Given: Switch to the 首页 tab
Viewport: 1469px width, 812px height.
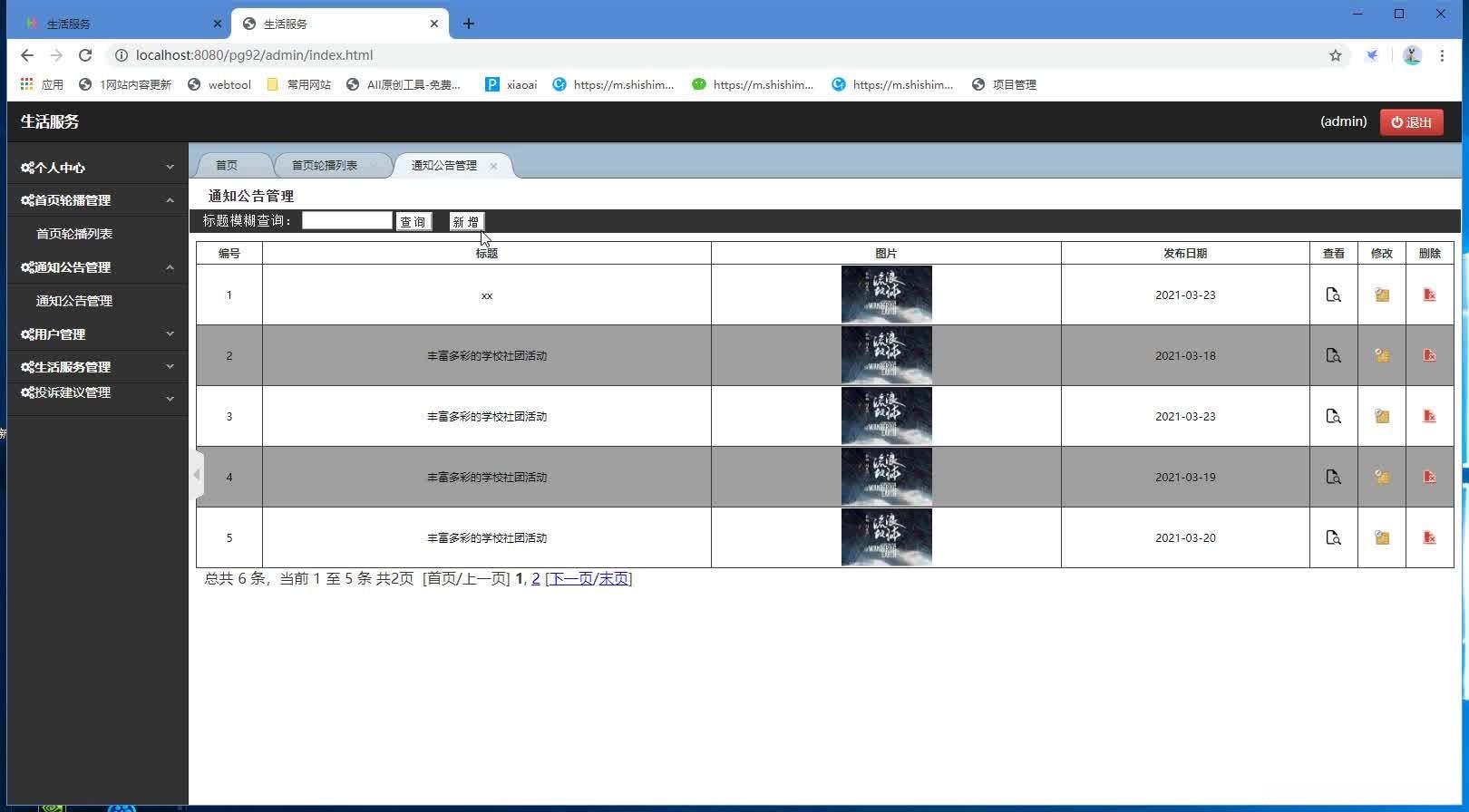Looking at the screenshot, I should (x=227, y=165).
